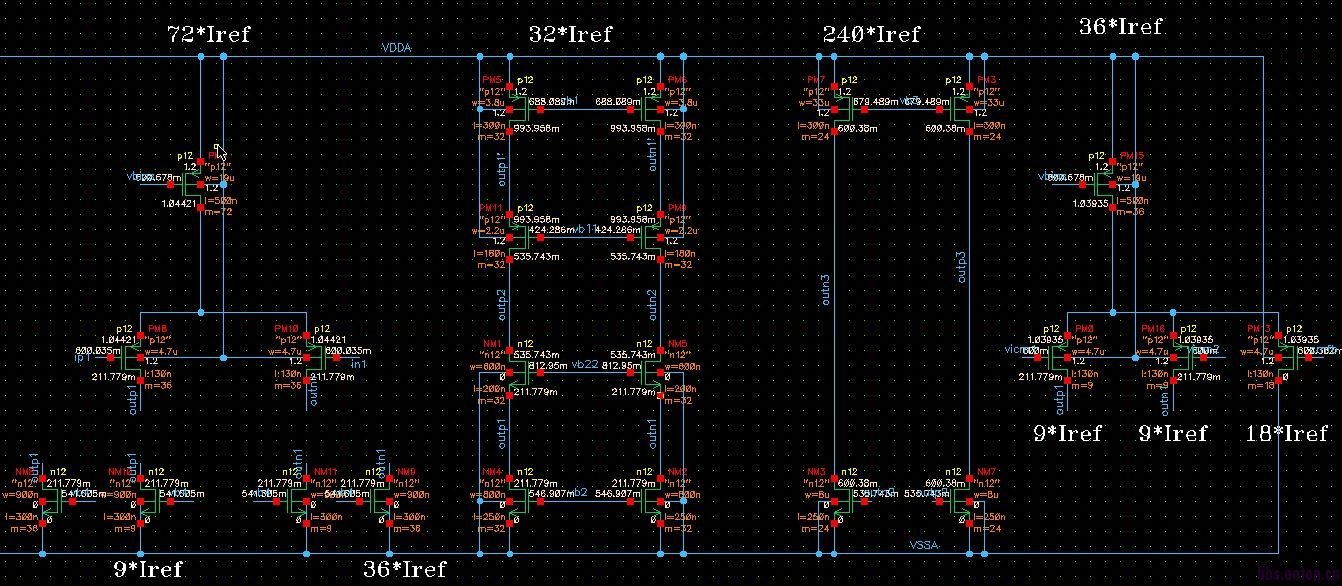Click the outn2 wire label
1342x586 pixels.
pos(654,306)
